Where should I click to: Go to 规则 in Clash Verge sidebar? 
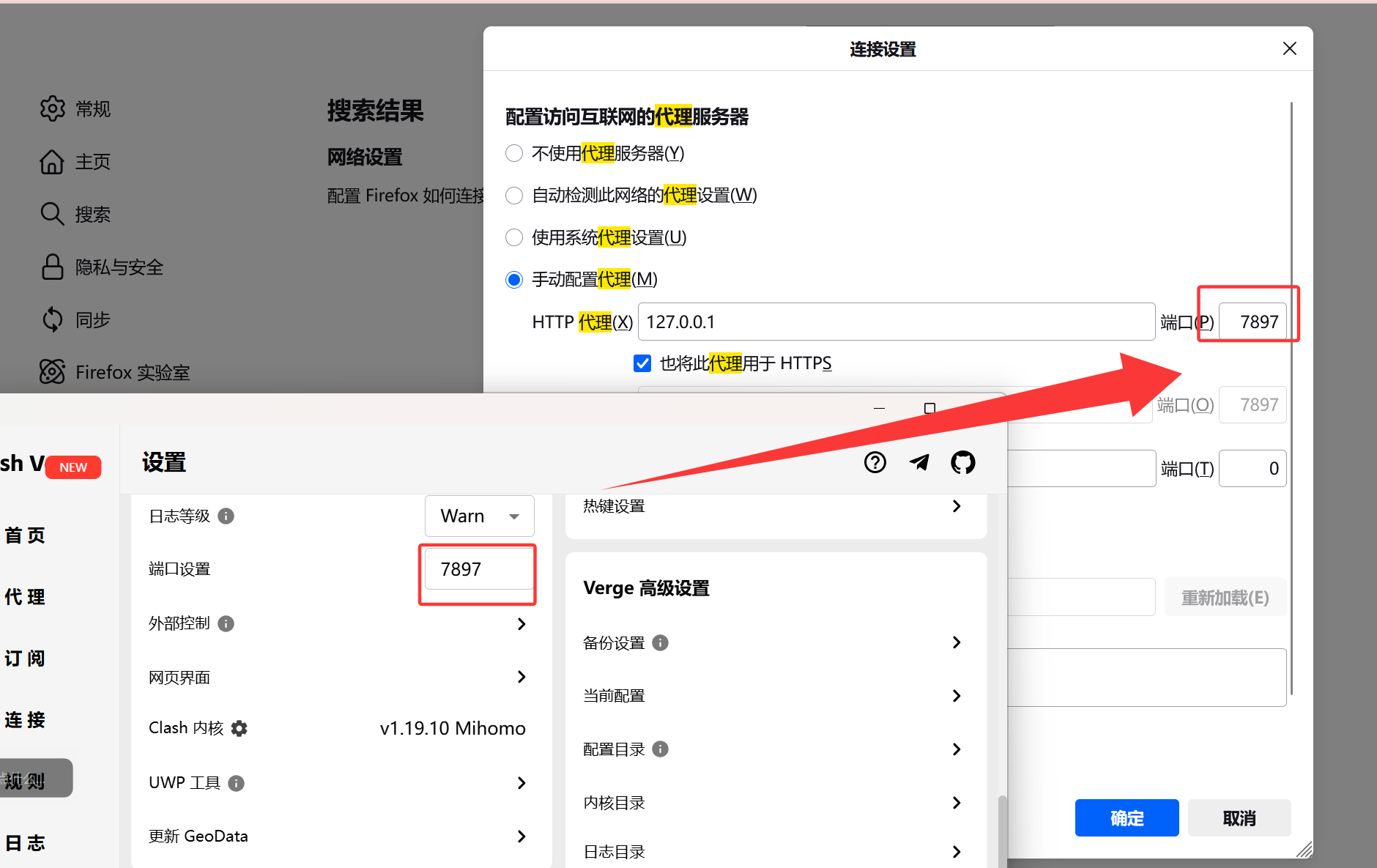25,781
